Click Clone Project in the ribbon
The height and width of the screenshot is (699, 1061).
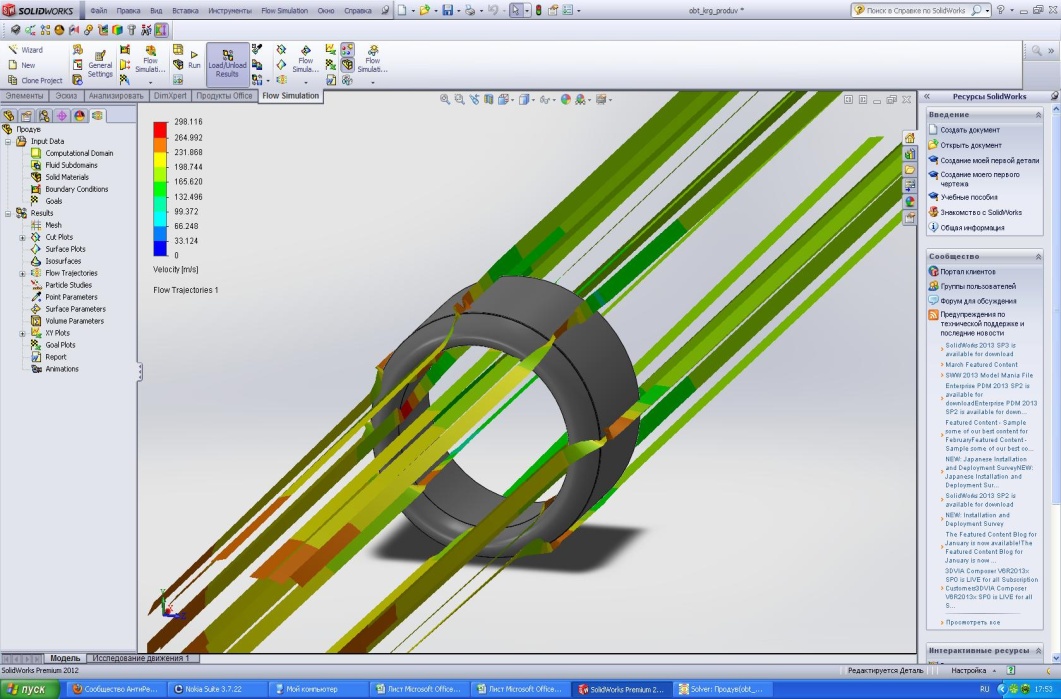[x=35, y=81]
